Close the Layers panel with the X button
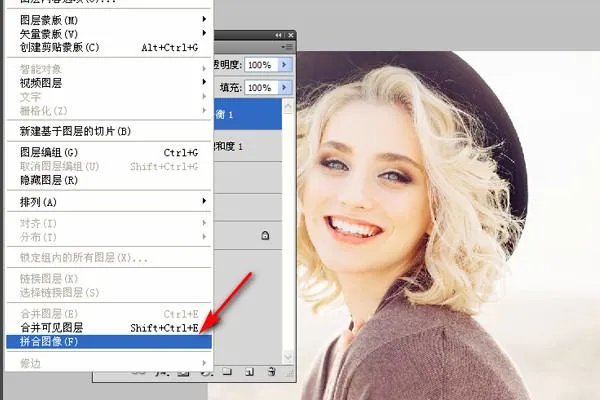This screenshot has height=400, width=600. point(291,35)
